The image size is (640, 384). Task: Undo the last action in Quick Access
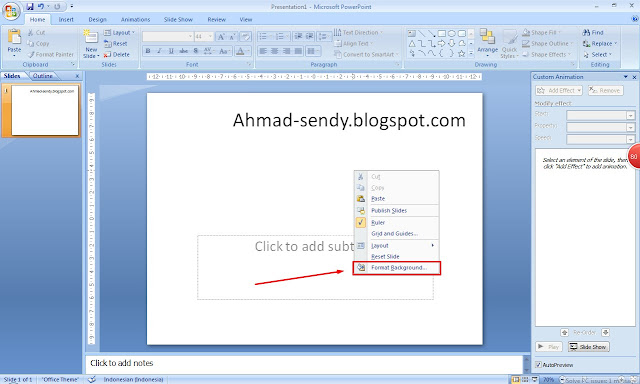41,7
